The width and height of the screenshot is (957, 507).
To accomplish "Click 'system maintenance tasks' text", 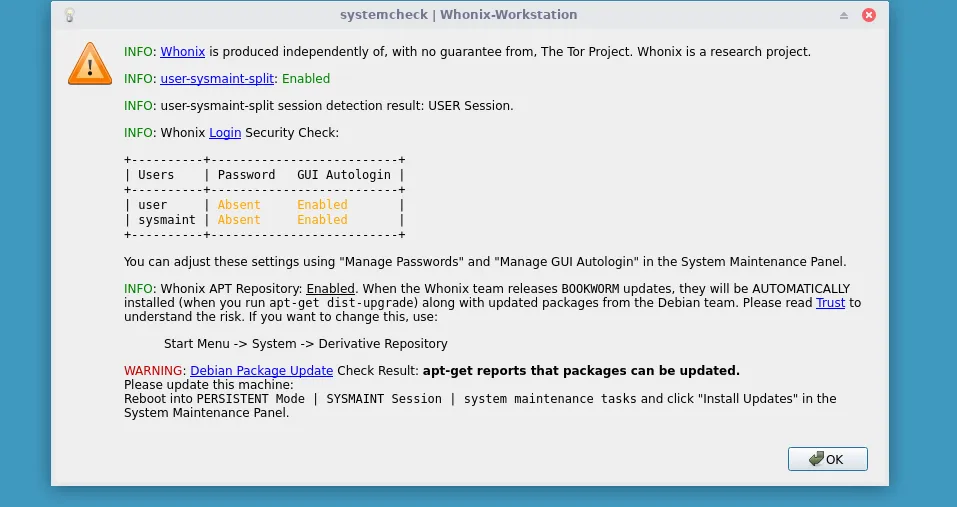I will [x=551, y=399].
